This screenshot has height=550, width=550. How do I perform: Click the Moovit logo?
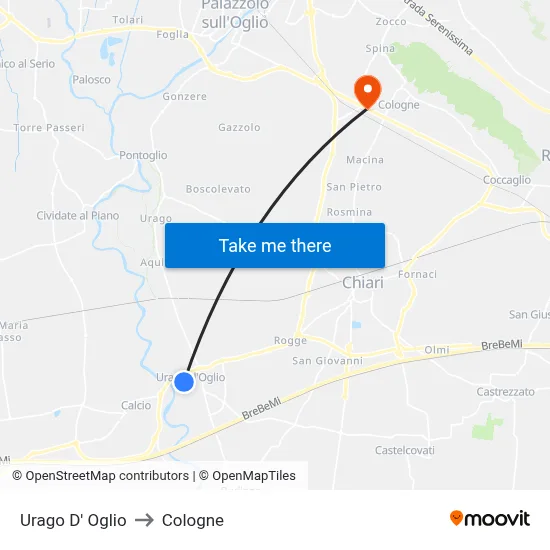point(490,518)
